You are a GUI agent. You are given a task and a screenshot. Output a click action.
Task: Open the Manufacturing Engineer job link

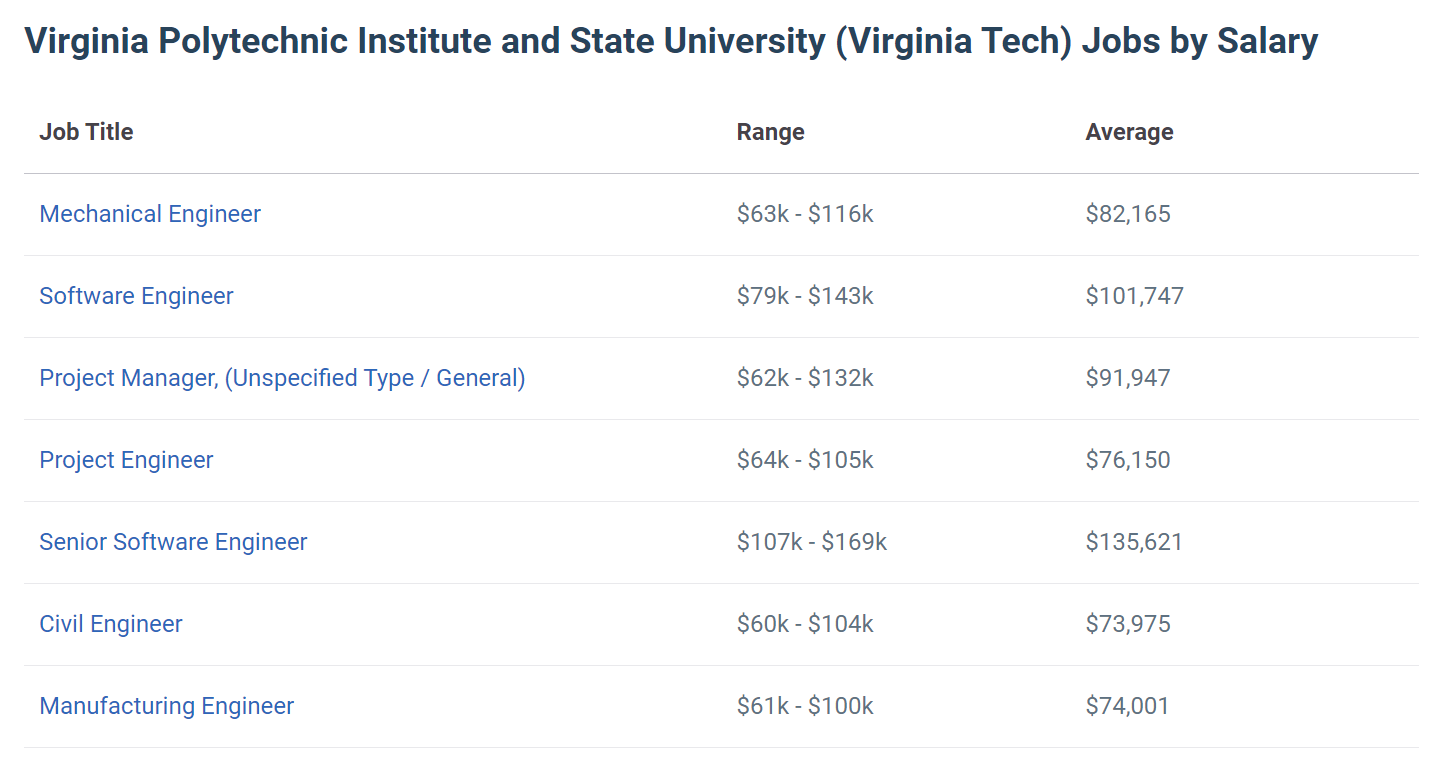(x=166, y=706)
